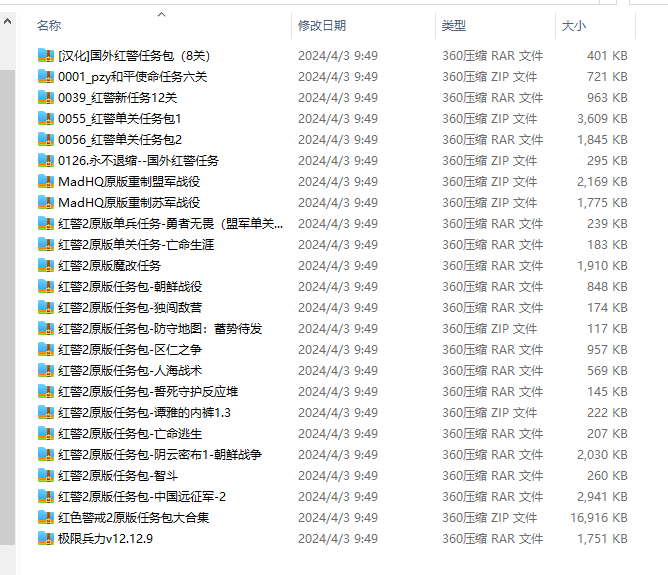Select the icon of MadHQ原版重制盟军战役
The image size is (668, 575).
point(45,181)
